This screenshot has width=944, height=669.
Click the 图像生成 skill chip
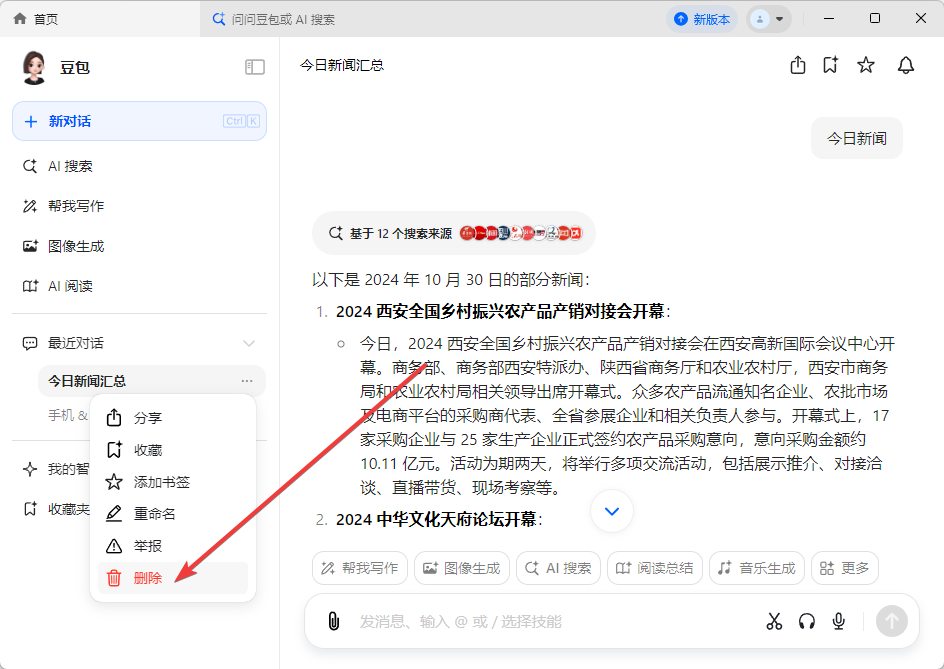click(462, 568)
